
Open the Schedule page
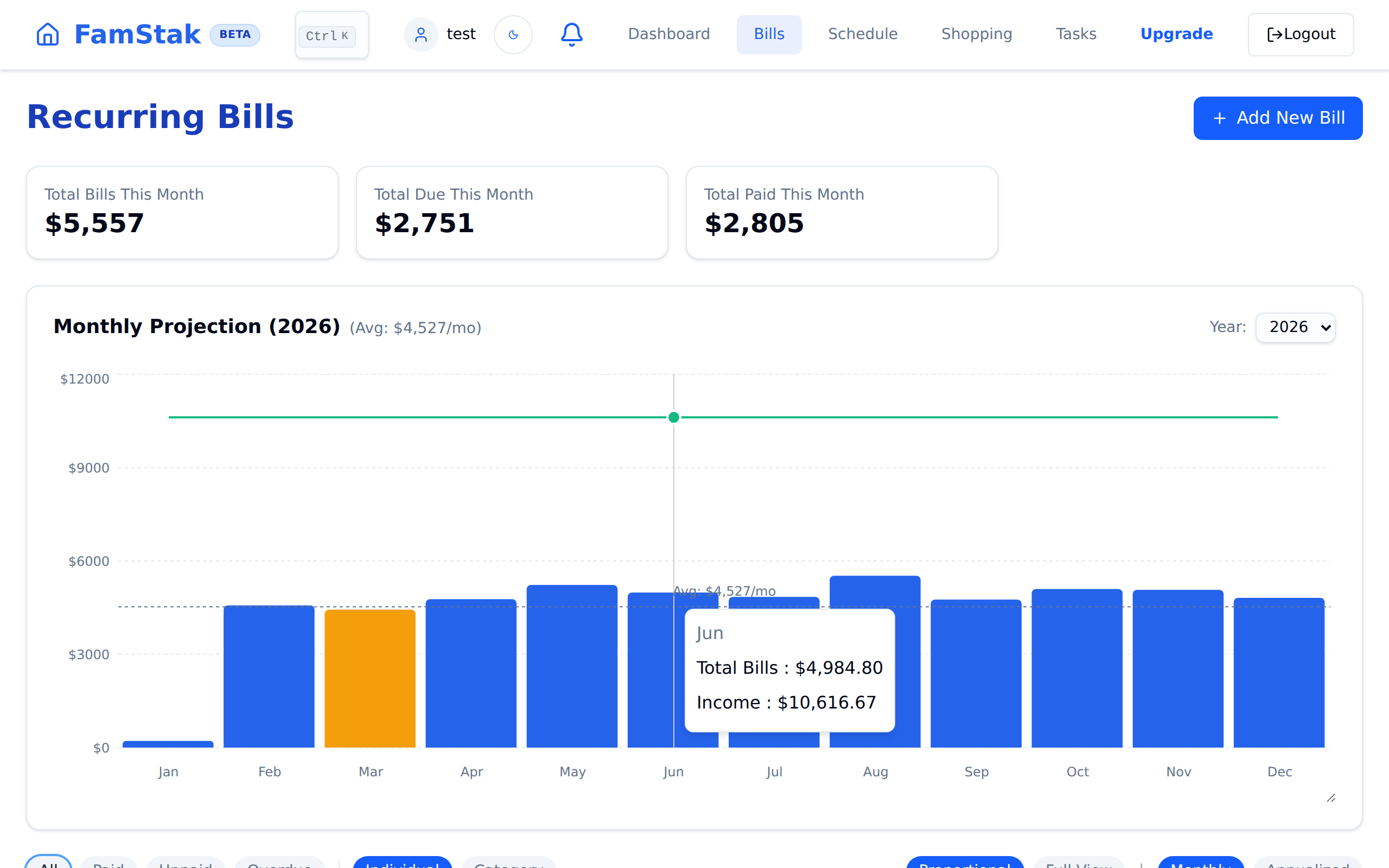tap(862, 34)
